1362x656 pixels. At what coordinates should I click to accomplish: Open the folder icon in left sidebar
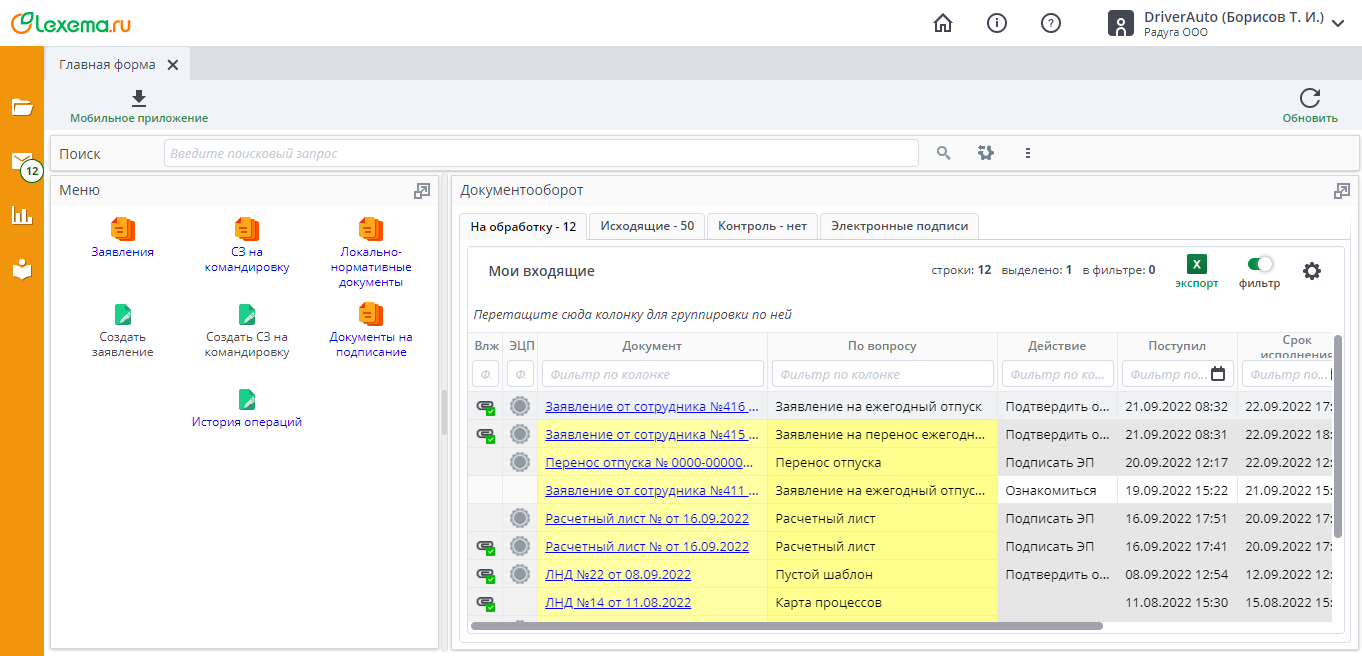tap(22, 107)
